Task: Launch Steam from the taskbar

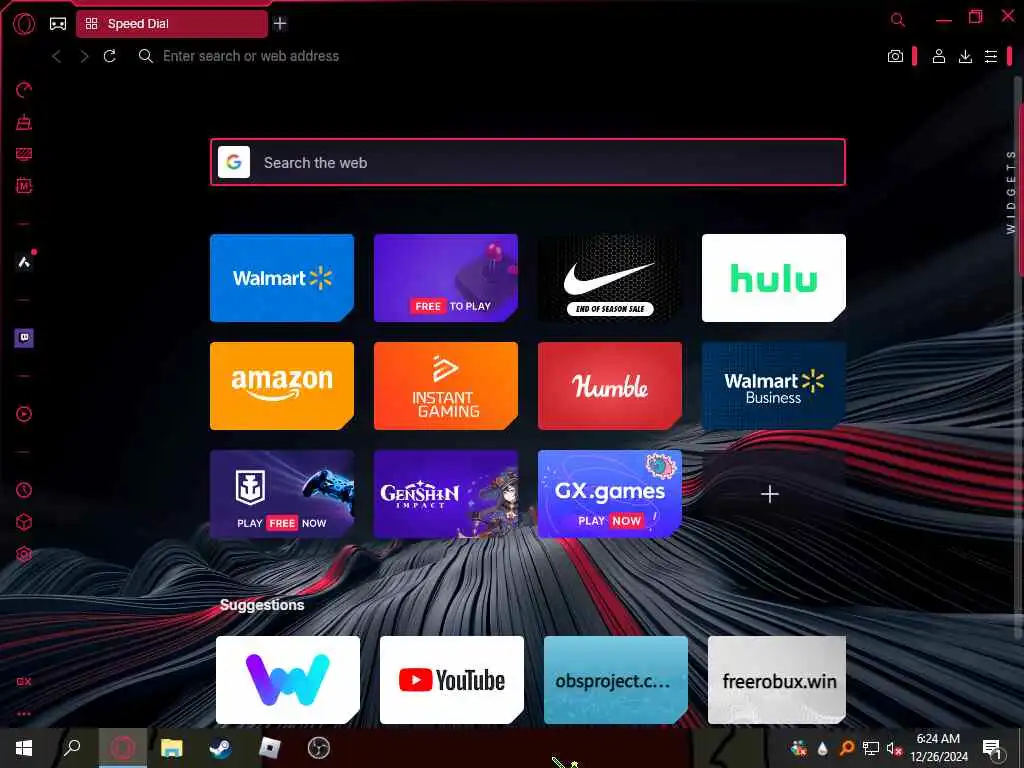Action: [x=220, y=748]
